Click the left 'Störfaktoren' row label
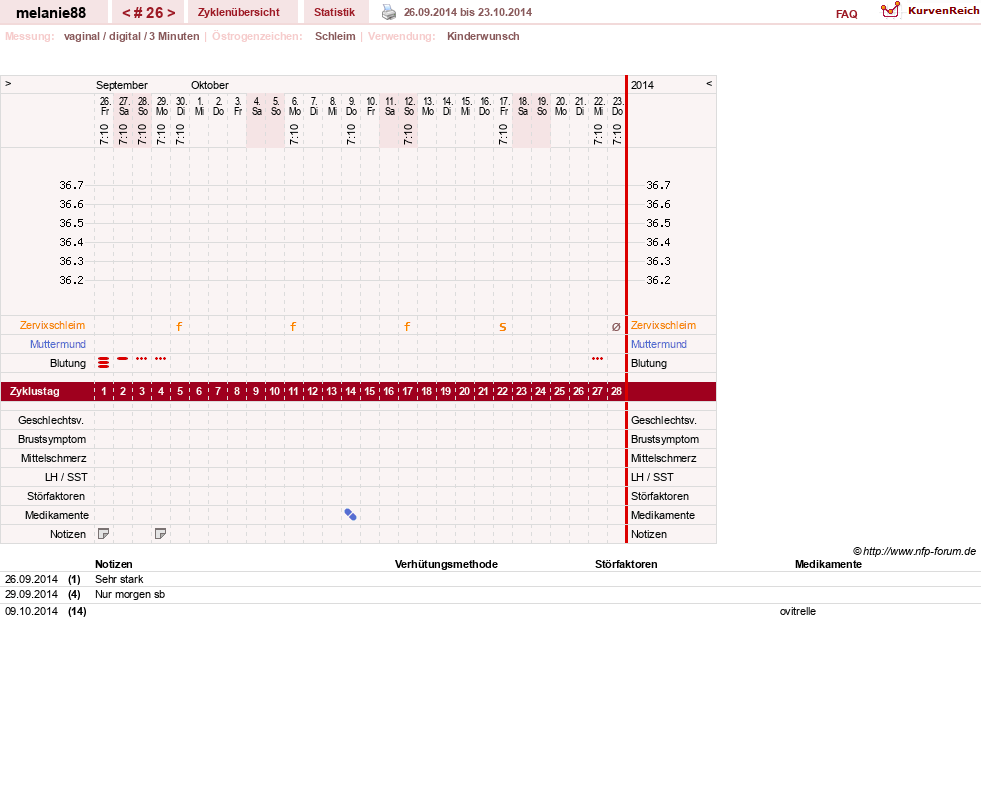The height and width of the screenshot is (803, 981). tap(56, 496)
